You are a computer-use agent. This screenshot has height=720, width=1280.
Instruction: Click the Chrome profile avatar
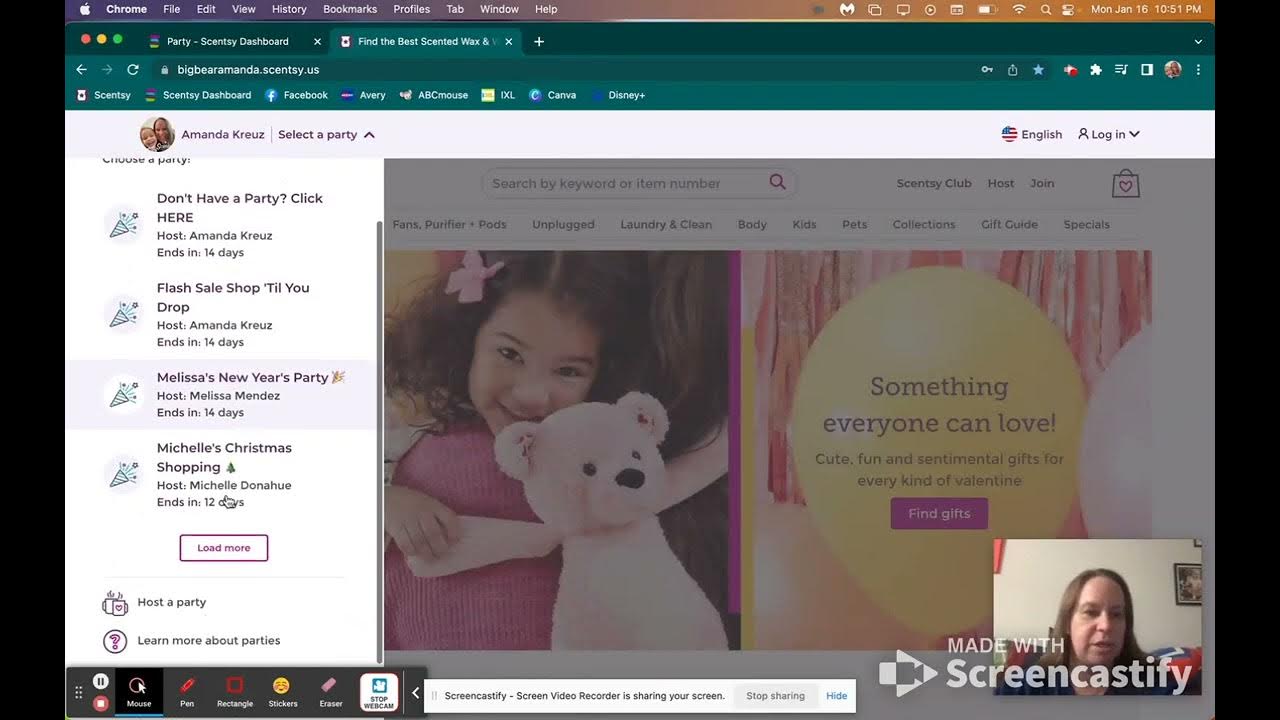(x=1173, y=70)
